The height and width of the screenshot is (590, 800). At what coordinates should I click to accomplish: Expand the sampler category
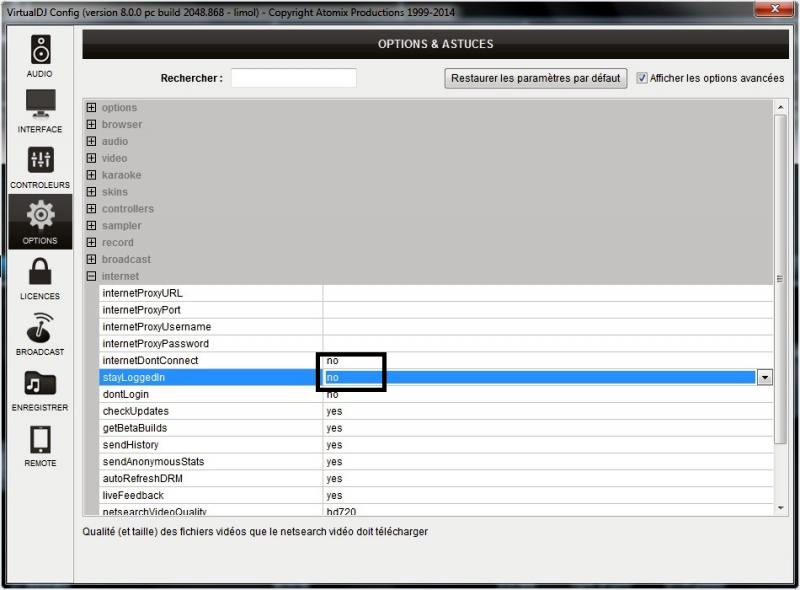click(x=91, y=225)
